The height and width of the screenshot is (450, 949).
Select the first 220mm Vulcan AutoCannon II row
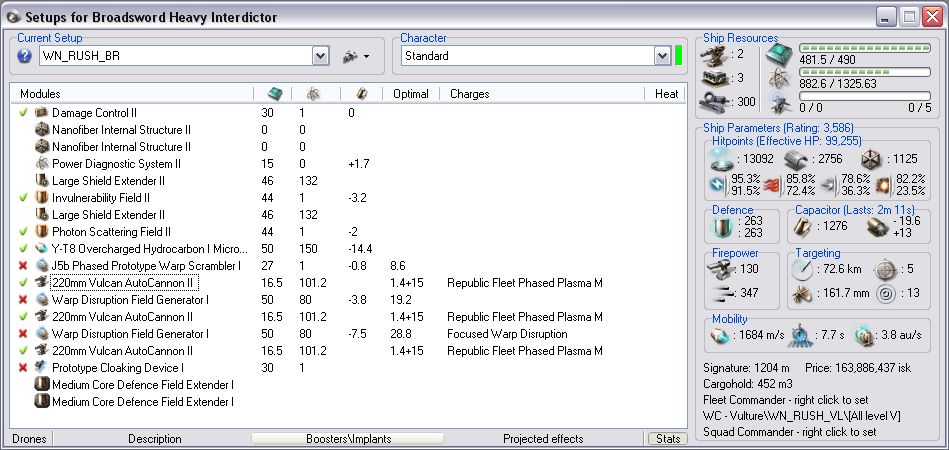349,282
